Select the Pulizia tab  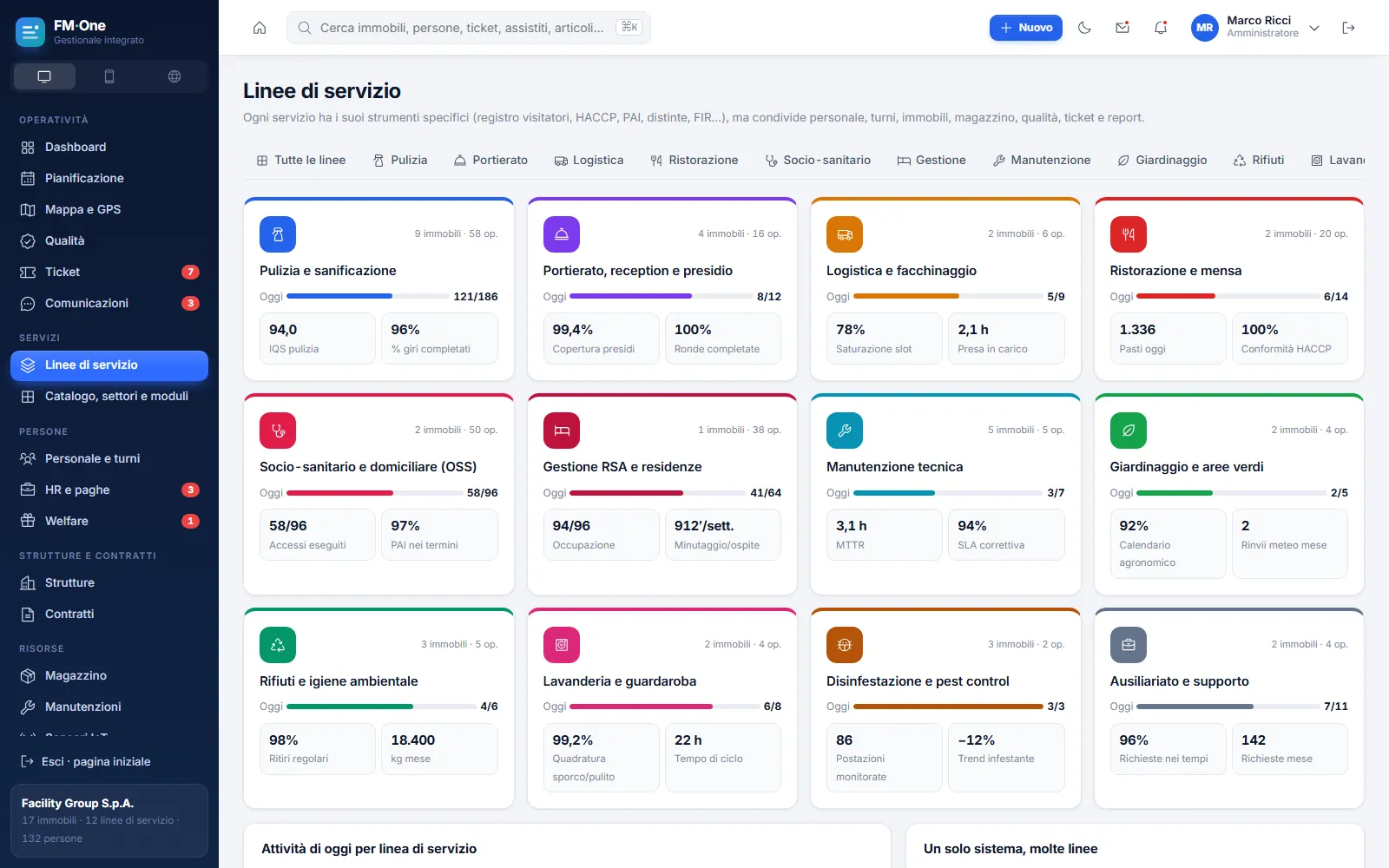[x=400, y=160]
